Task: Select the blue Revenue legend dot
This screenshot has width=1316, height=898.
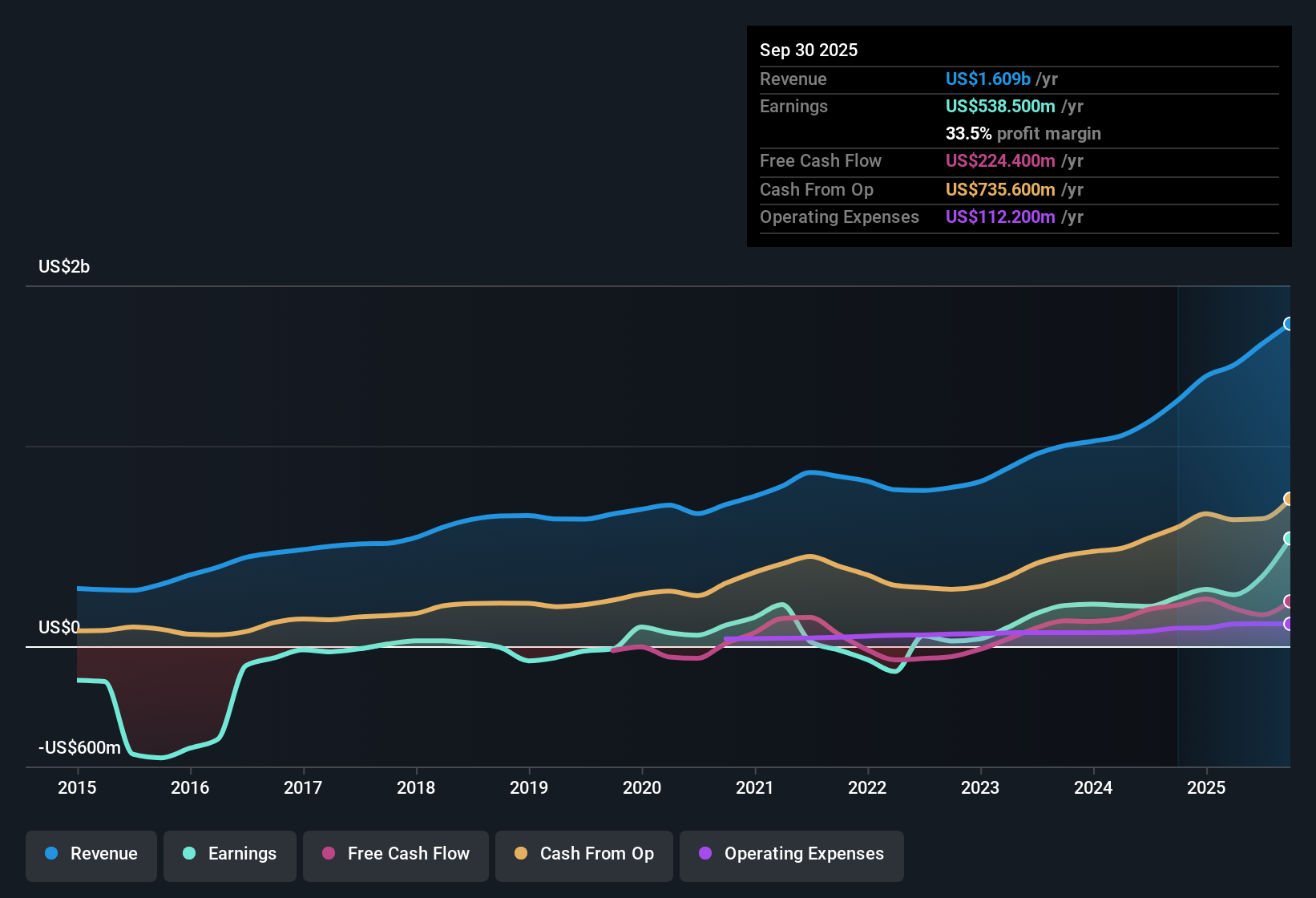Action: click(50, 854)
